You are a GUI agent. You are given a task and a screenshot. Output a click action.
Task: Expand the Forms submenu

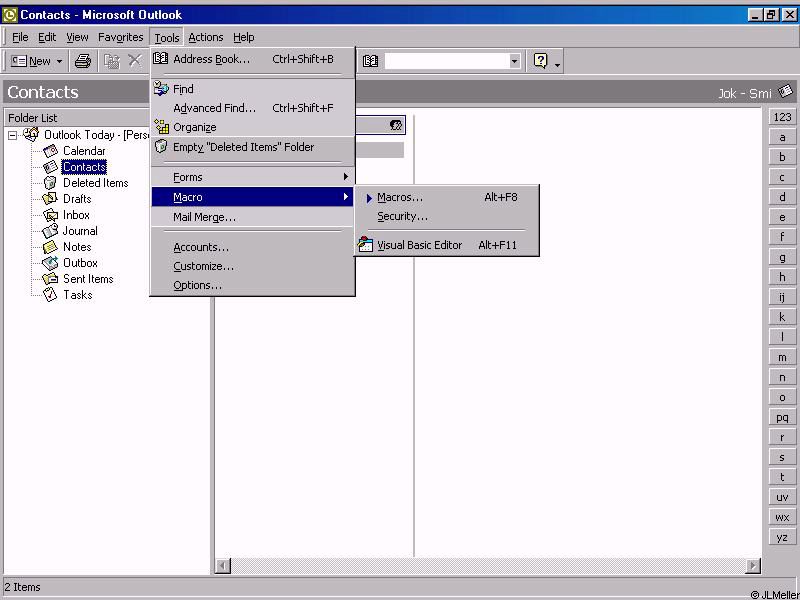pos(253,177)
